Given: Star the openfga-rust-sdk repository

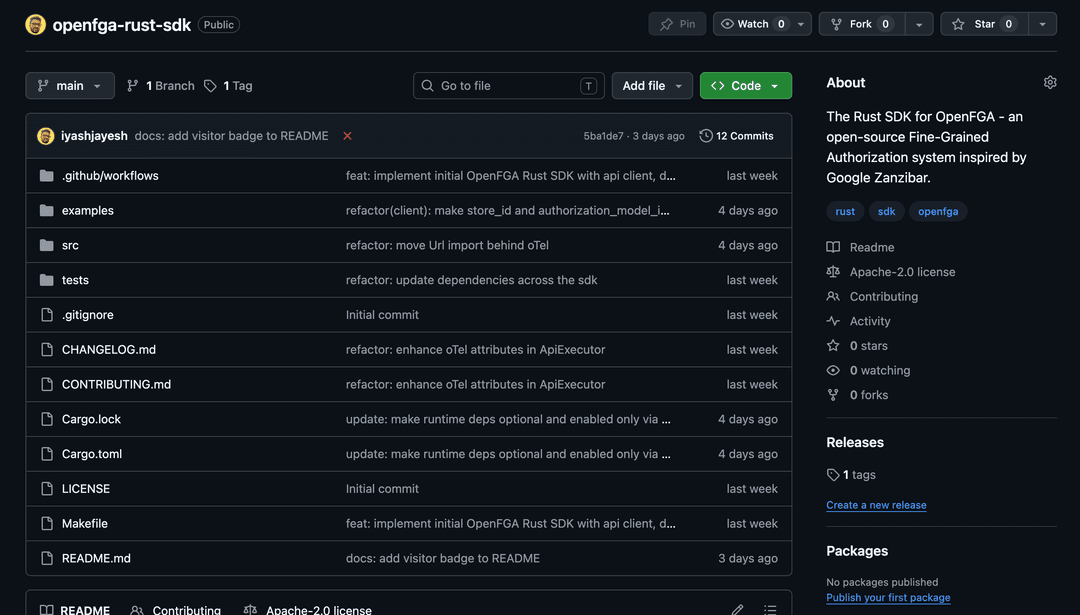Looking at the screenshot, I should [x=983, y=23].
